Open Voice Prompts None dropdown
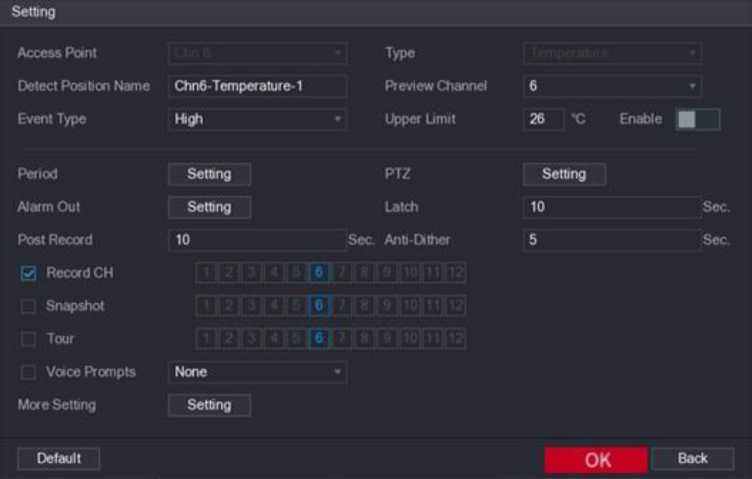This screenshot has height=479, width=752. coord(257,372)
